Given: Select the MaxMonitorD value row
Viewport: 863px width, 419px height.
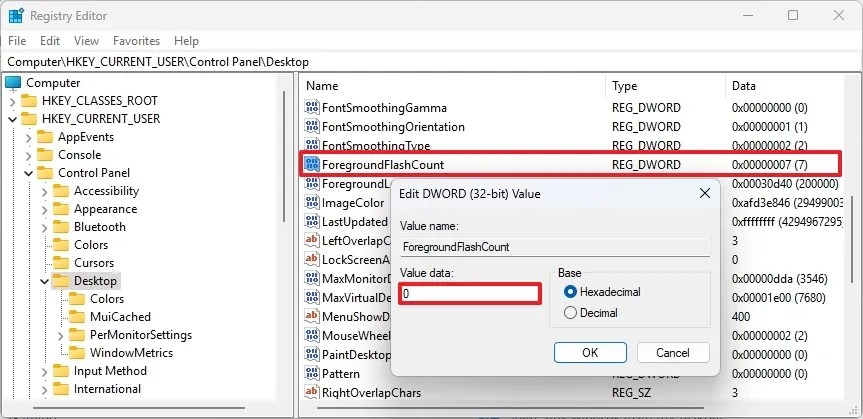Looking at the screenshot, I should click(x=572, y=279).
